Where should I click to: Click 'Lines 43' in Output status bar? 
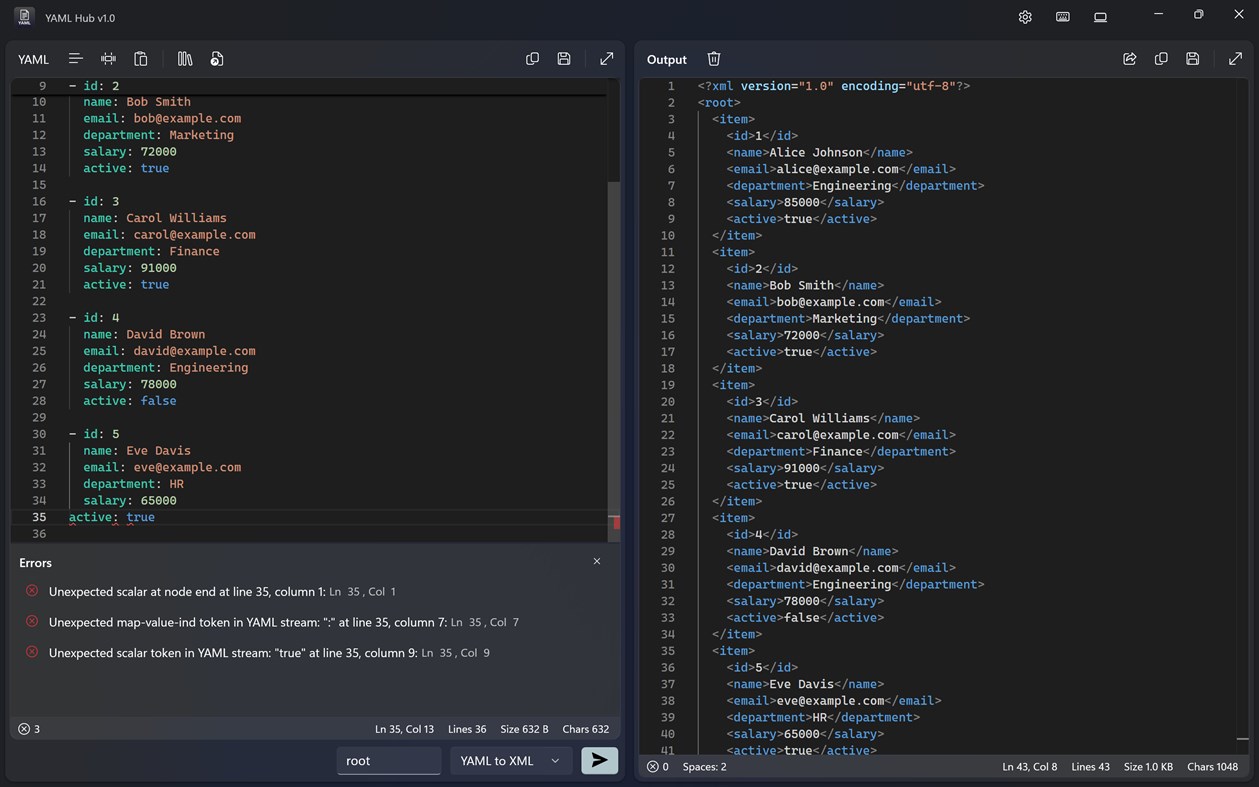coord(1090,767)
